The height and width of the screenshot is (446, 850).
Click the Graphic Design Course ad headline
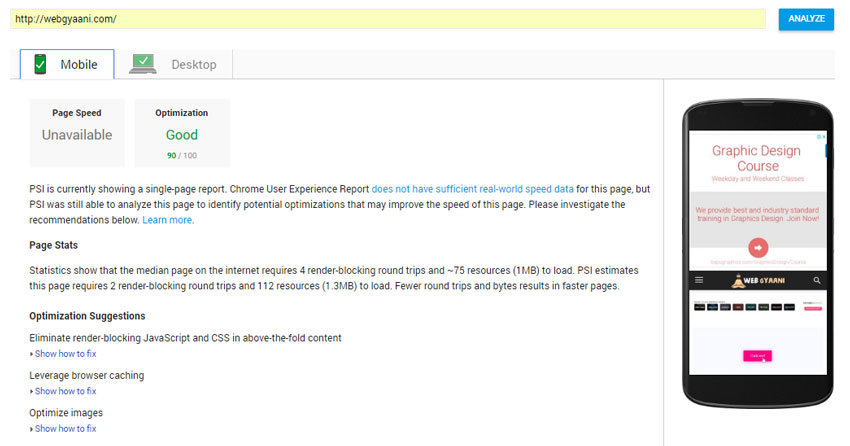756,158
